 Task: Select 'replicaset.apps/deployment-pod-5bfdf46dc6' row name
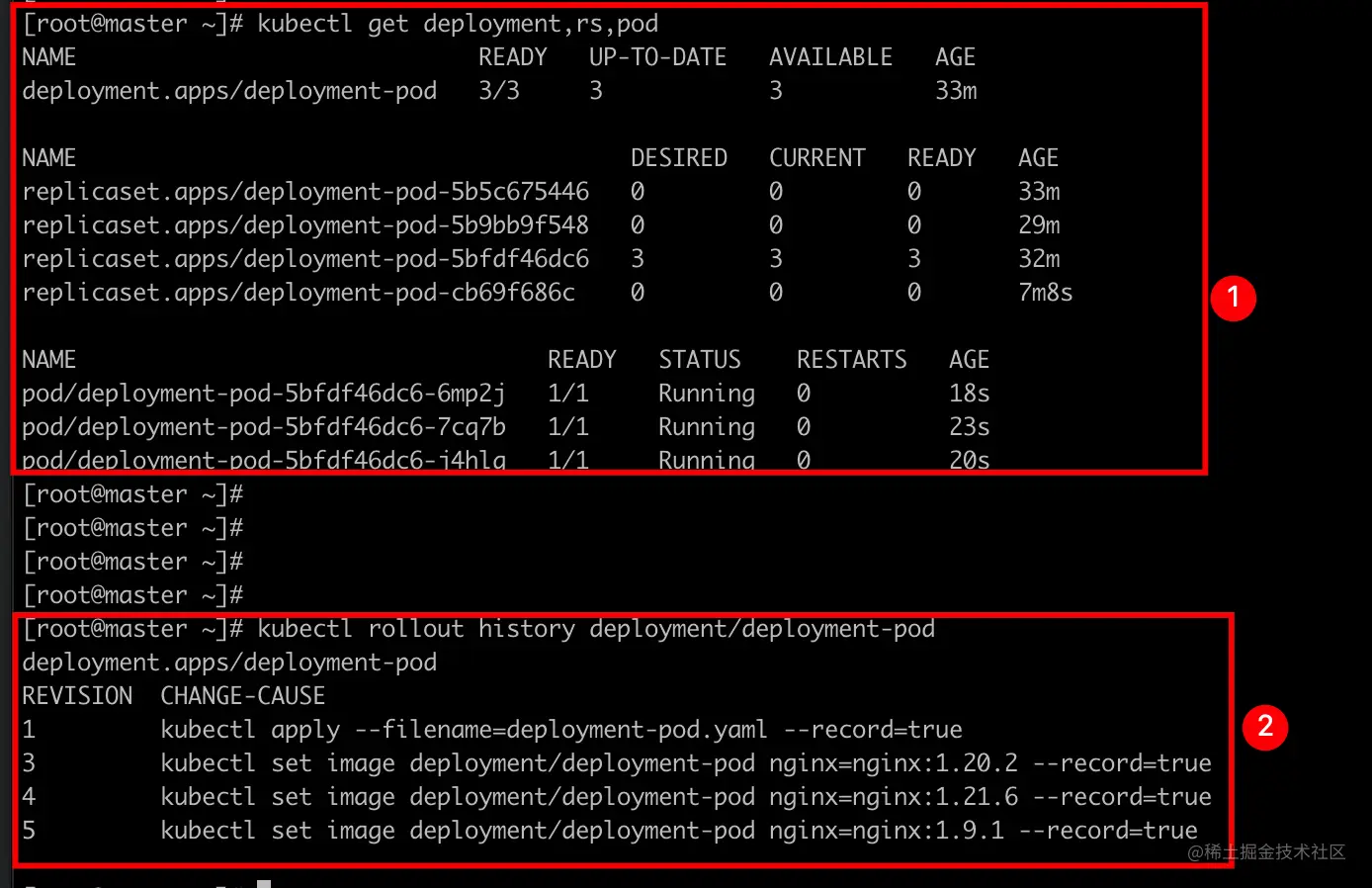point(305,259)
